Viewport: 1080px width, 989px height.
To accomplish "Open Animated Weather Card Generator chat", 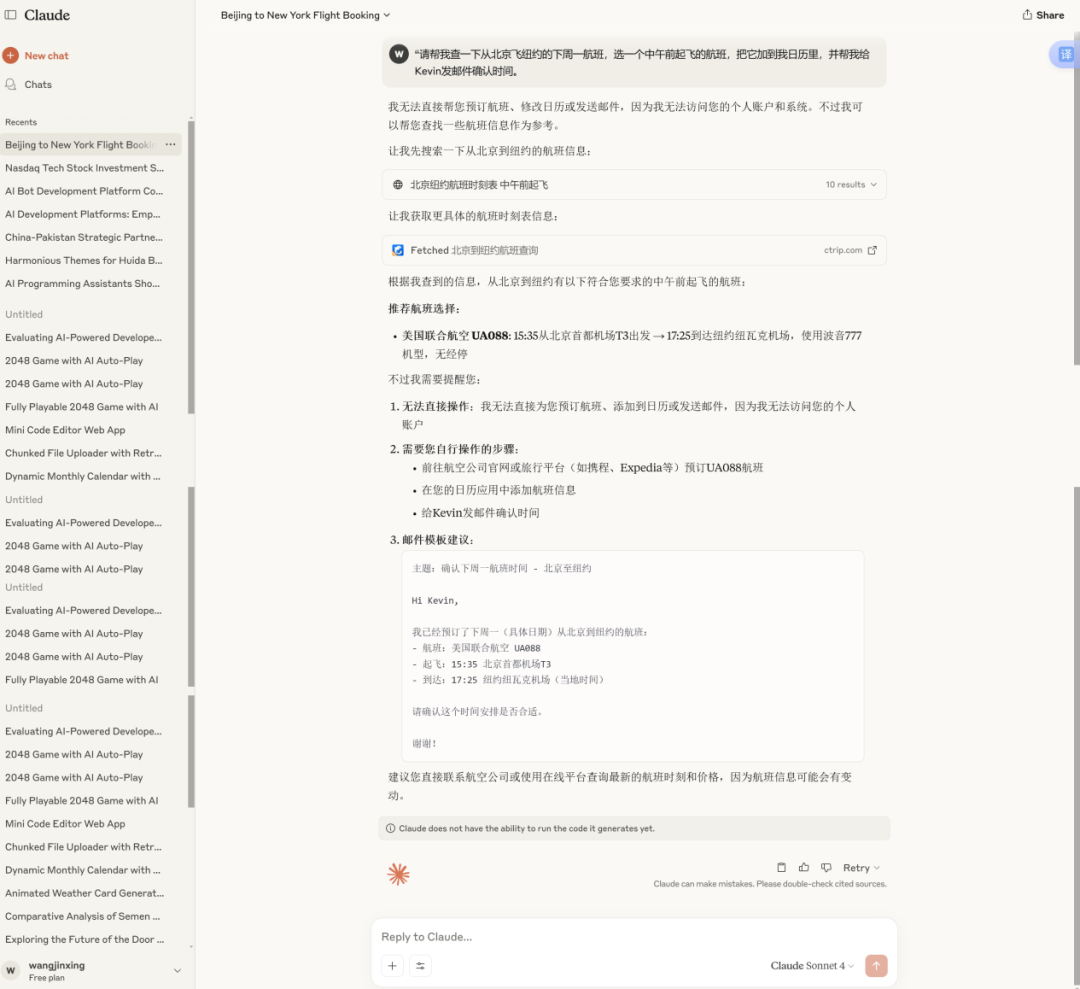I will tap(85, 893).
